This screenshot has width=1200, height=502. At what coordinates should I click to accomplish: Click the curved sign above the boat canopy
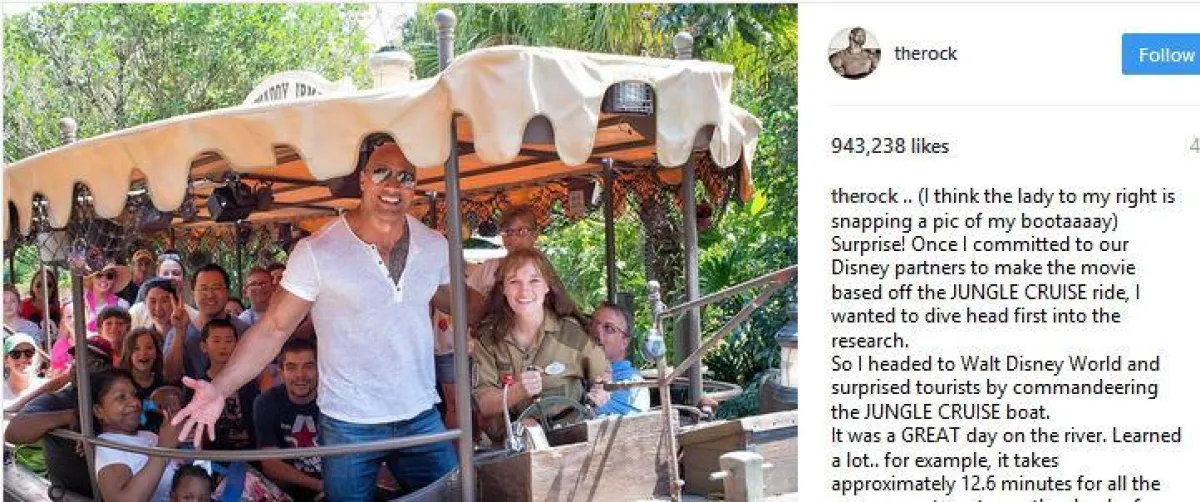tap(292, 88)
